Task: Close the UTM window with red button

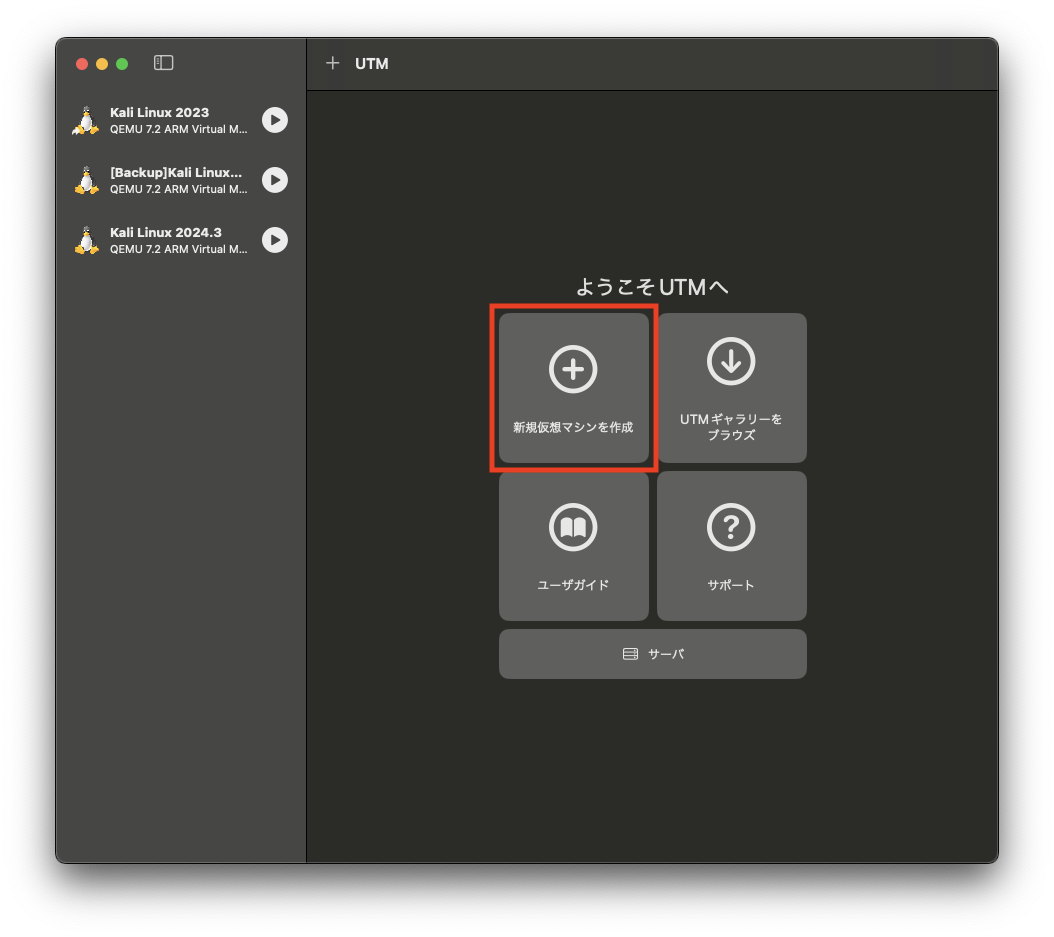Action: point(82,64)
